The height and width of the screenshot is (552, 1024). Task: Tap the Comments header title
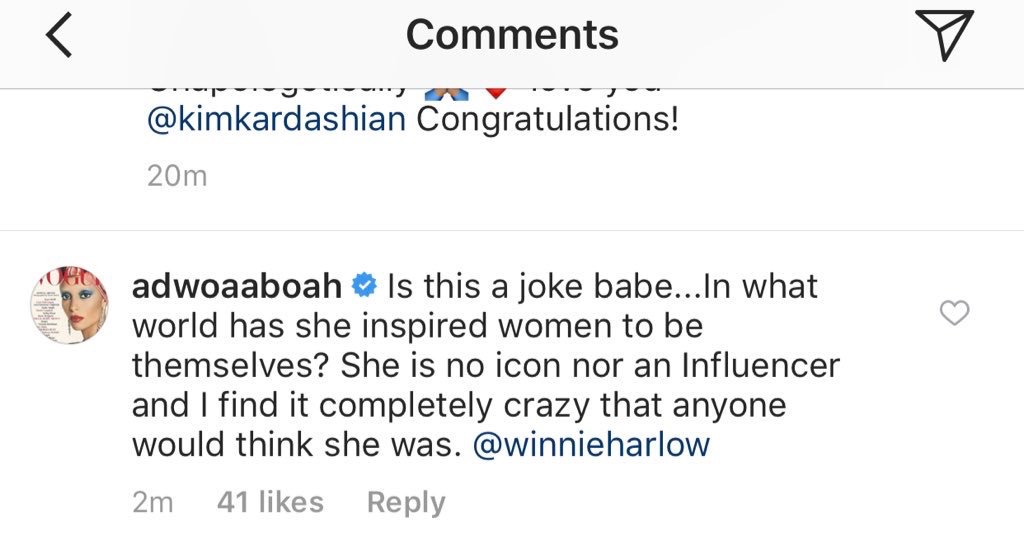pos(512,35)
